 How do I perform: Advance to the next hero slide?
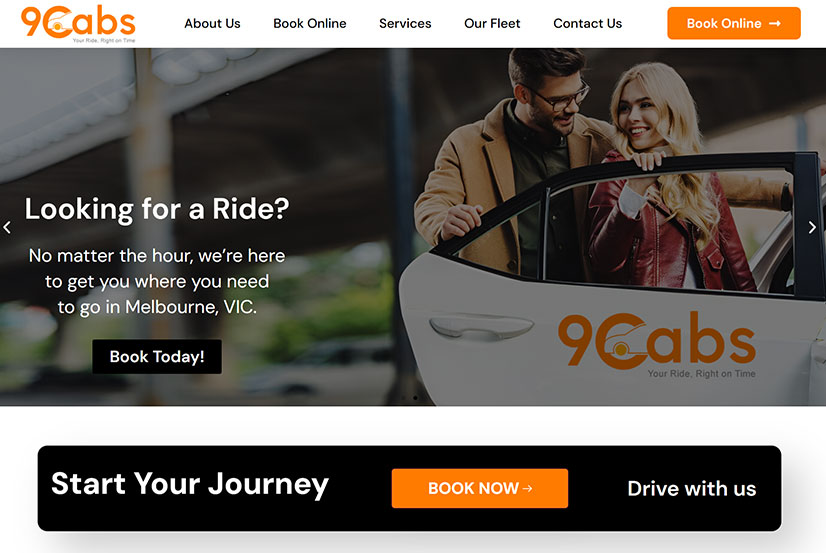point(812,227)
